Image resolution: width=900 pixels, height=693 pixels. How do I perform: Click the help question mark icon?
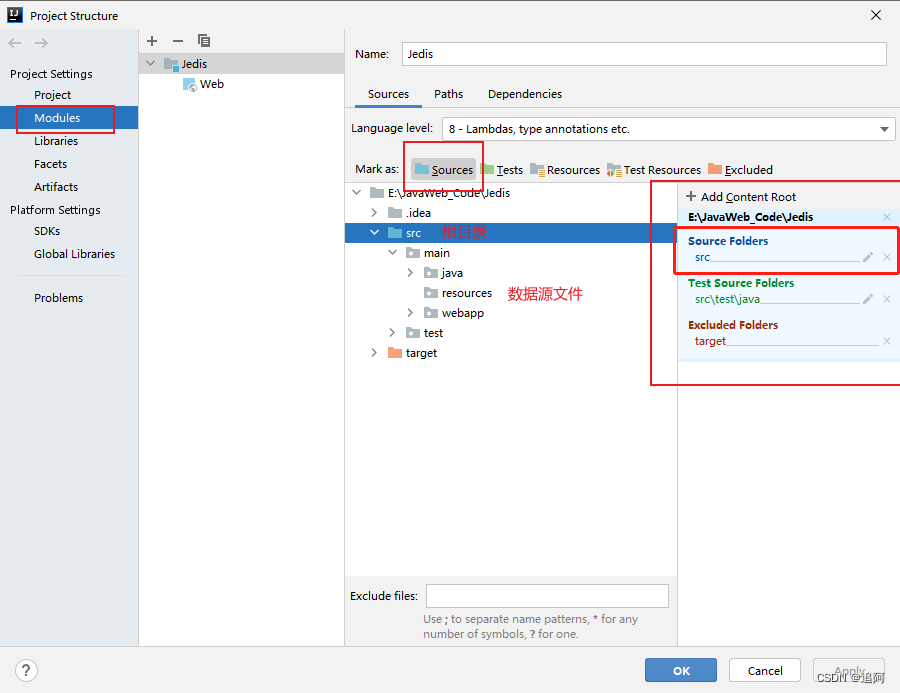tap(26, 670)
